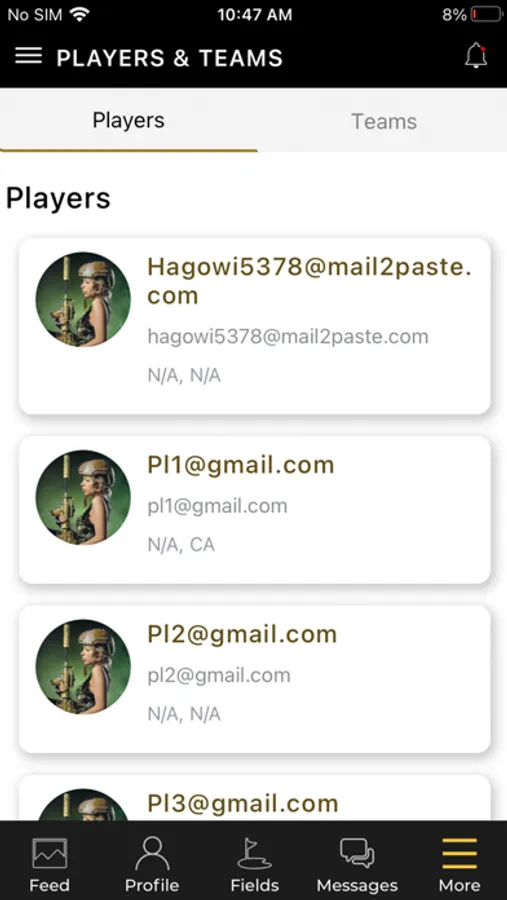Tap avatar photo of Hagowi5378 player

point(83,300)
